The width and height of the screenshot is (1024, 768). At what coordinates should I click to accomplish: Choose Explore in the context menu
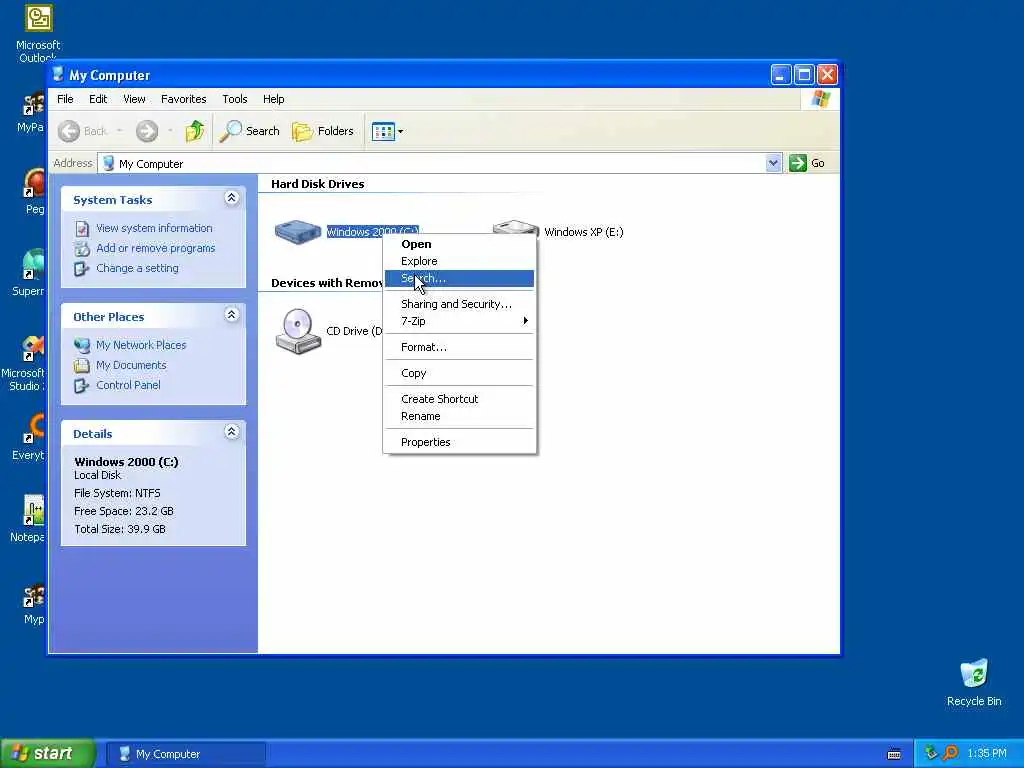459,261
